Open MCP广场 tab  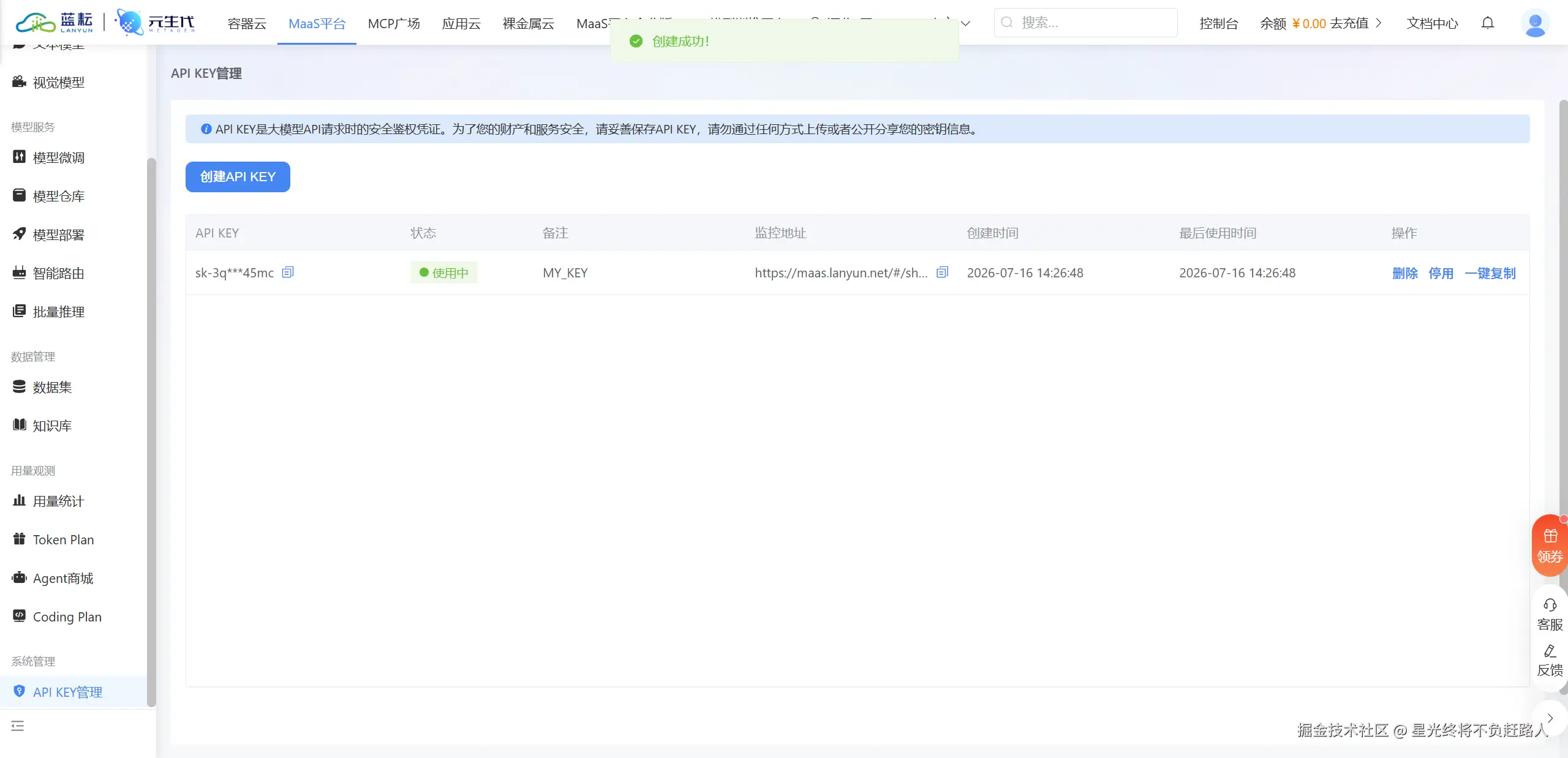394,24
